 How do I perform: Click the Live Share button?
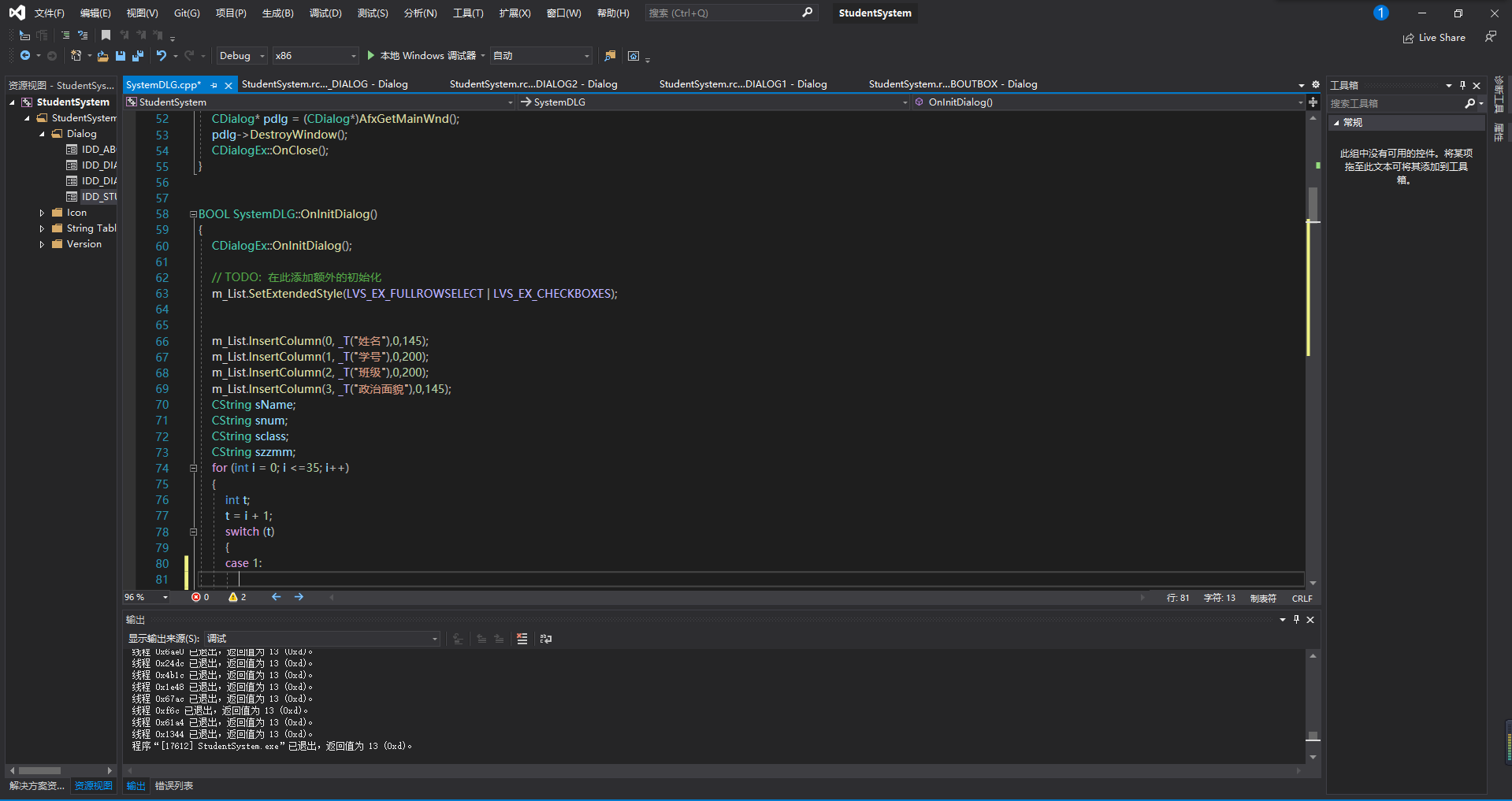click(1434, 38)
